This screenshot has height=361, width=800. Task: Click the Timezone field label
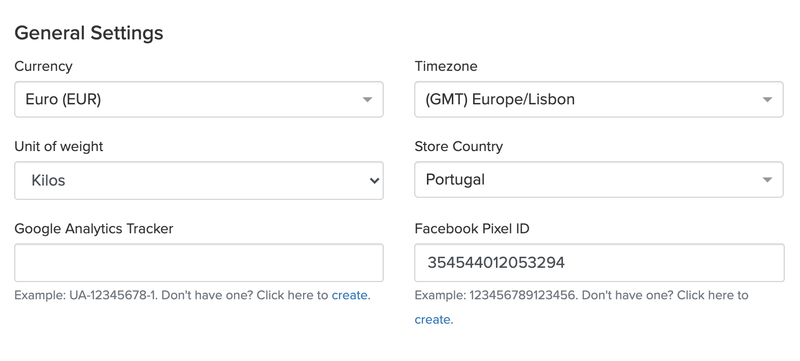pyautogui.click(x=446, y=66)
